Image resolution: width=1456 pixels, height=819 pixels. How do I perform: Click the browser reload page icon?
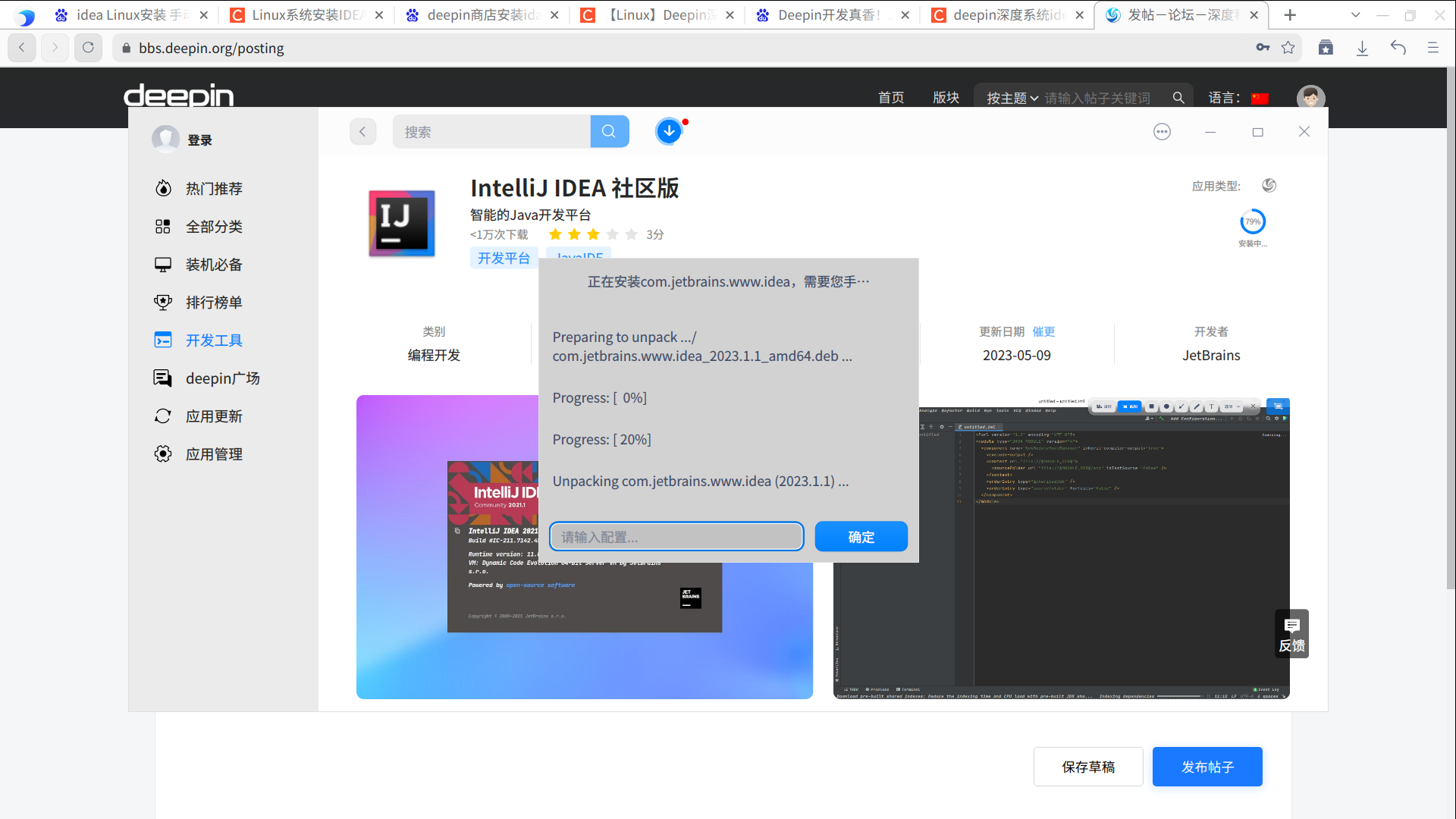88,48
